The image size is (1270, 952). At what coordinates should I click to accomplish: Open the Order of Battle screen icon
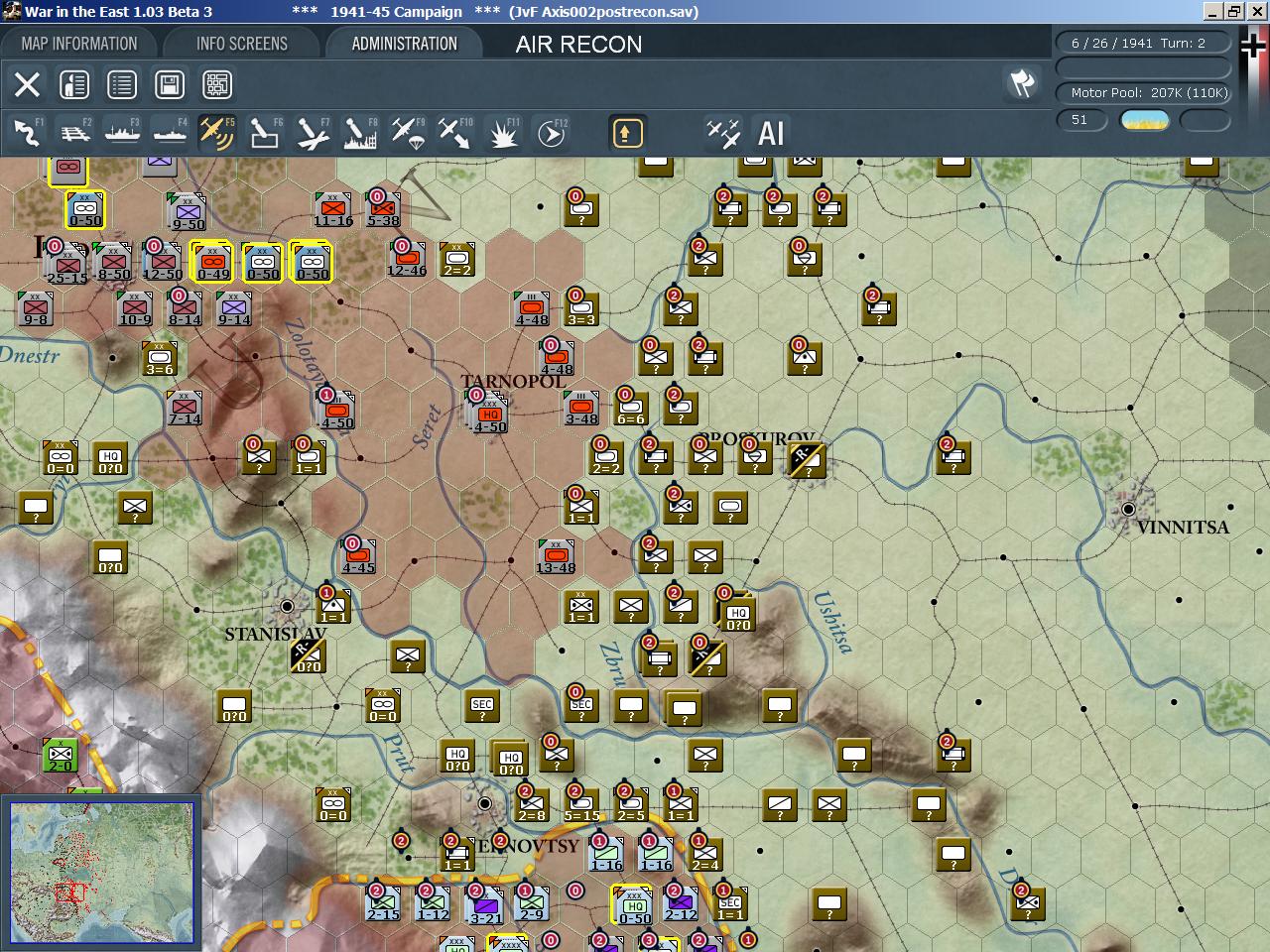click(74, 84)
